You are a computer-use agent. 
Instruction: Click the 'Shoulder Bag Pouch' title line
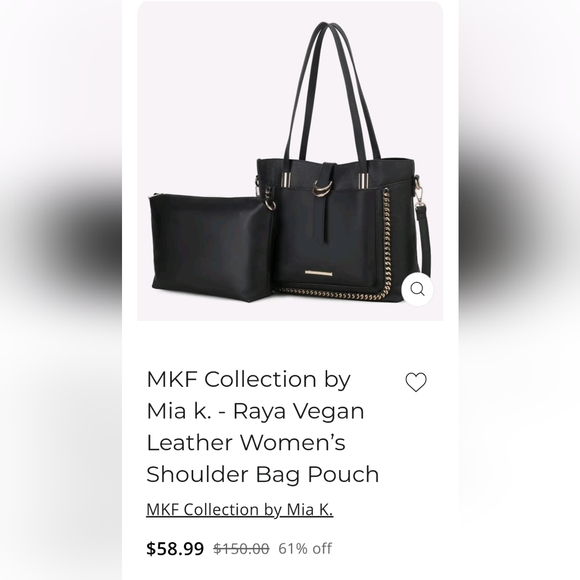(263, 474)
